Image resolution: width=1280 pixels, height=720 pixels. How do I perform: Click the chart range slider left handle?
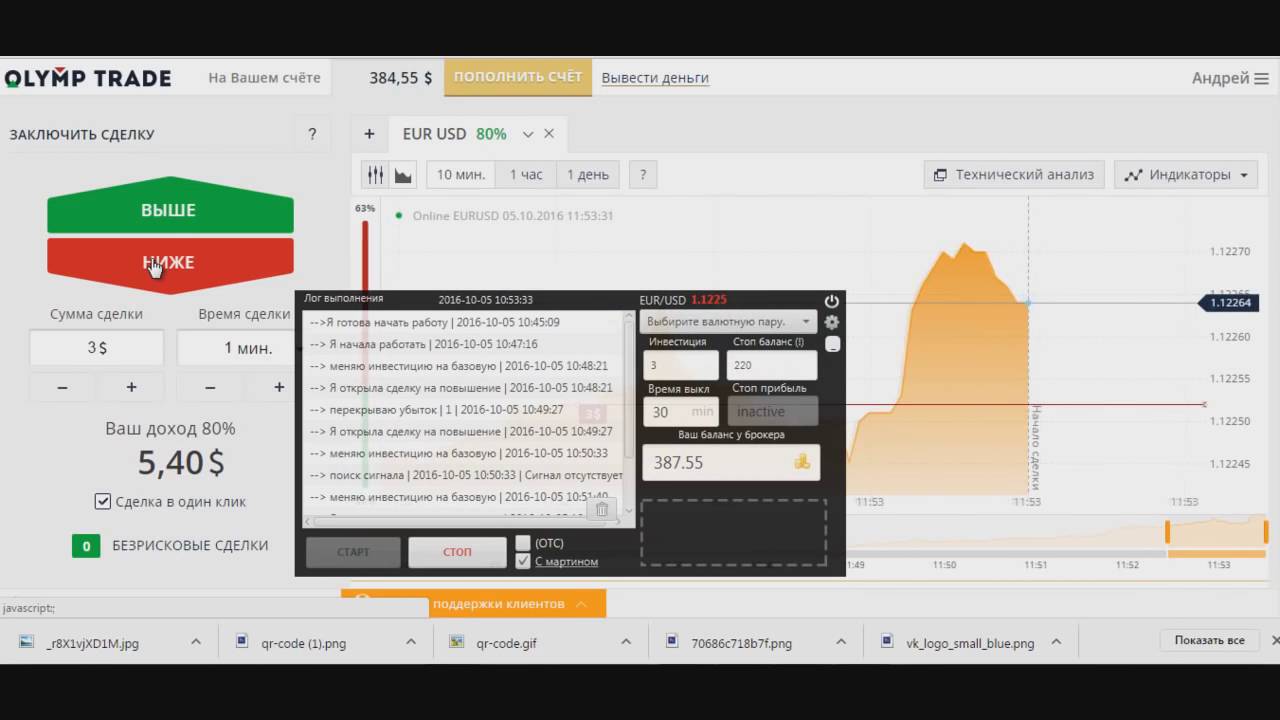coord(1167,532)
